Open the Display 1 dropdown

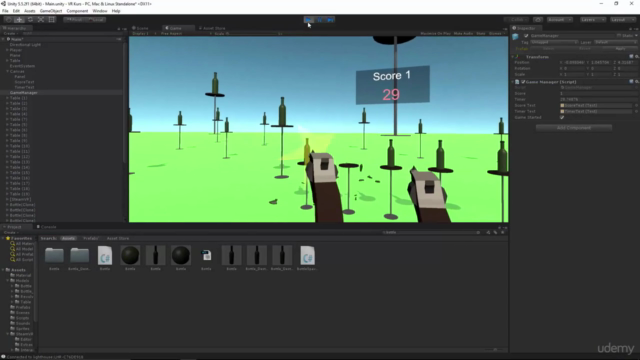143,33
